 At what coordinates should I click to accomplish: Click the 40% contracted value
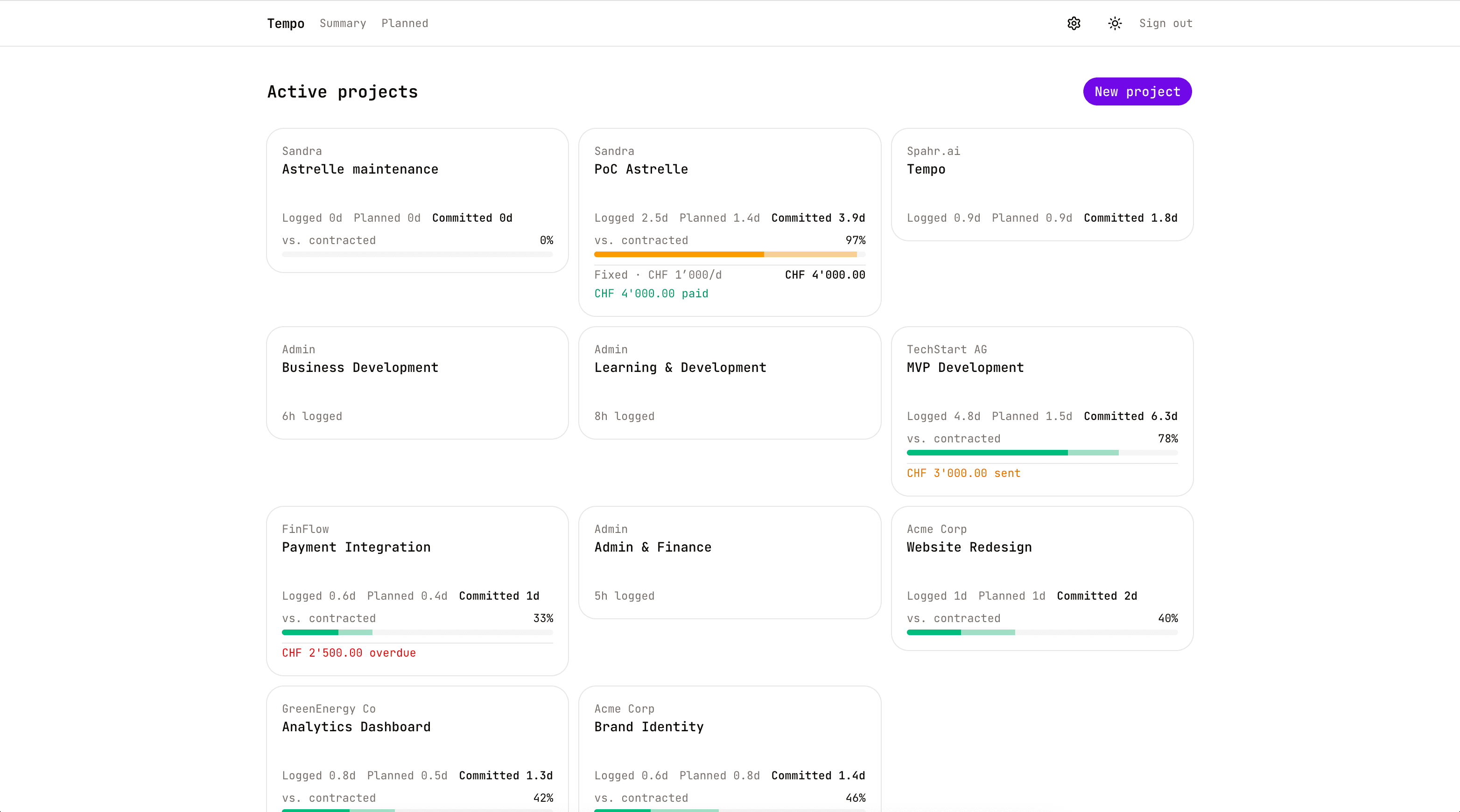[1167, 618]
